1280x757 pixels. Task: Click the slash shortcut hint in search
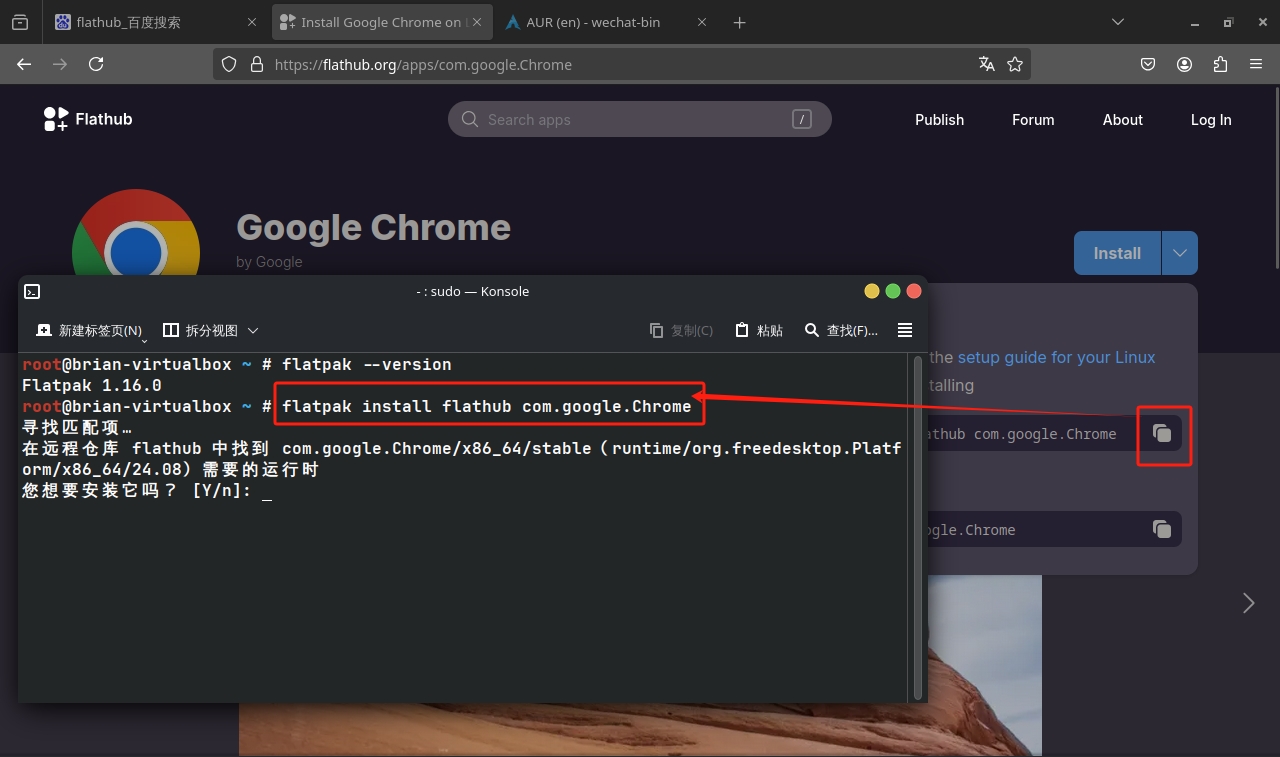[x=801, y=119]
